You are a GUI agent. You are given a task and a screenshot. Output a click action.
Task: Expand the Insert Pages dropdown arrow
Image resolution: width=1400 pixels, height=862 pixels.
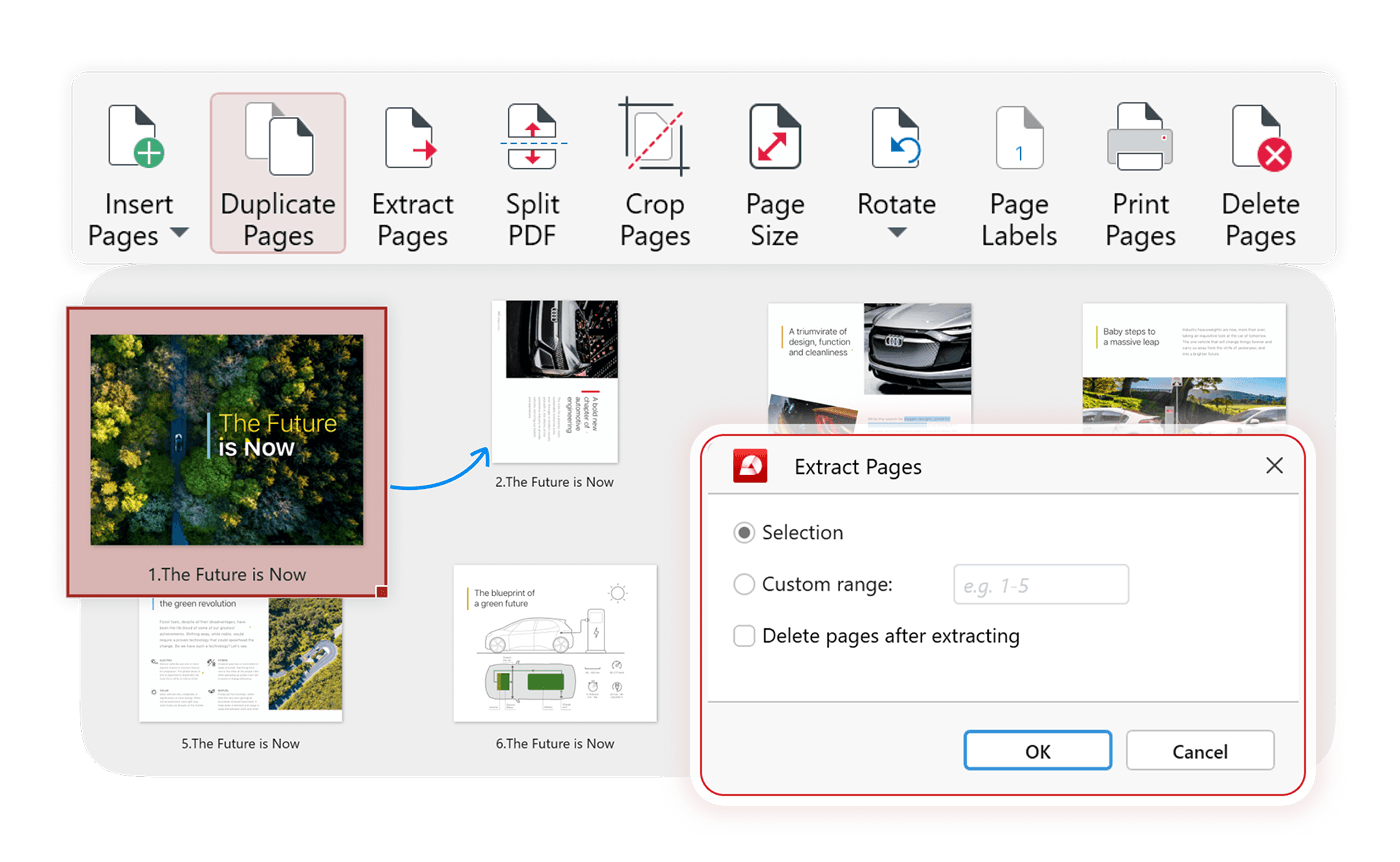[179, 234]
